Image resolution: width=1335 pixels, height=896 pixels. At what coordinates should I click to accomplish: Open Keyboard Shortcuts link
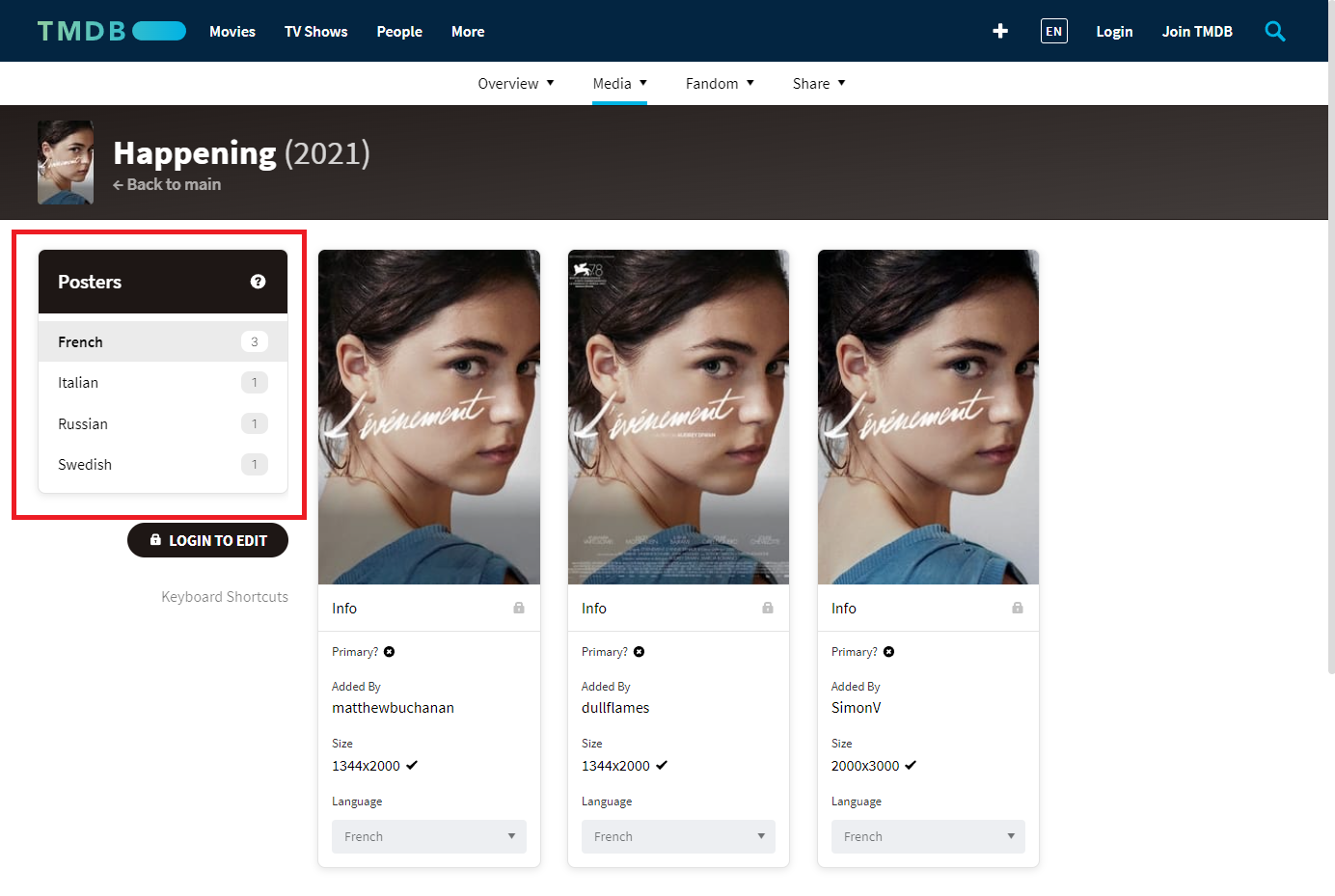(225, 597)
